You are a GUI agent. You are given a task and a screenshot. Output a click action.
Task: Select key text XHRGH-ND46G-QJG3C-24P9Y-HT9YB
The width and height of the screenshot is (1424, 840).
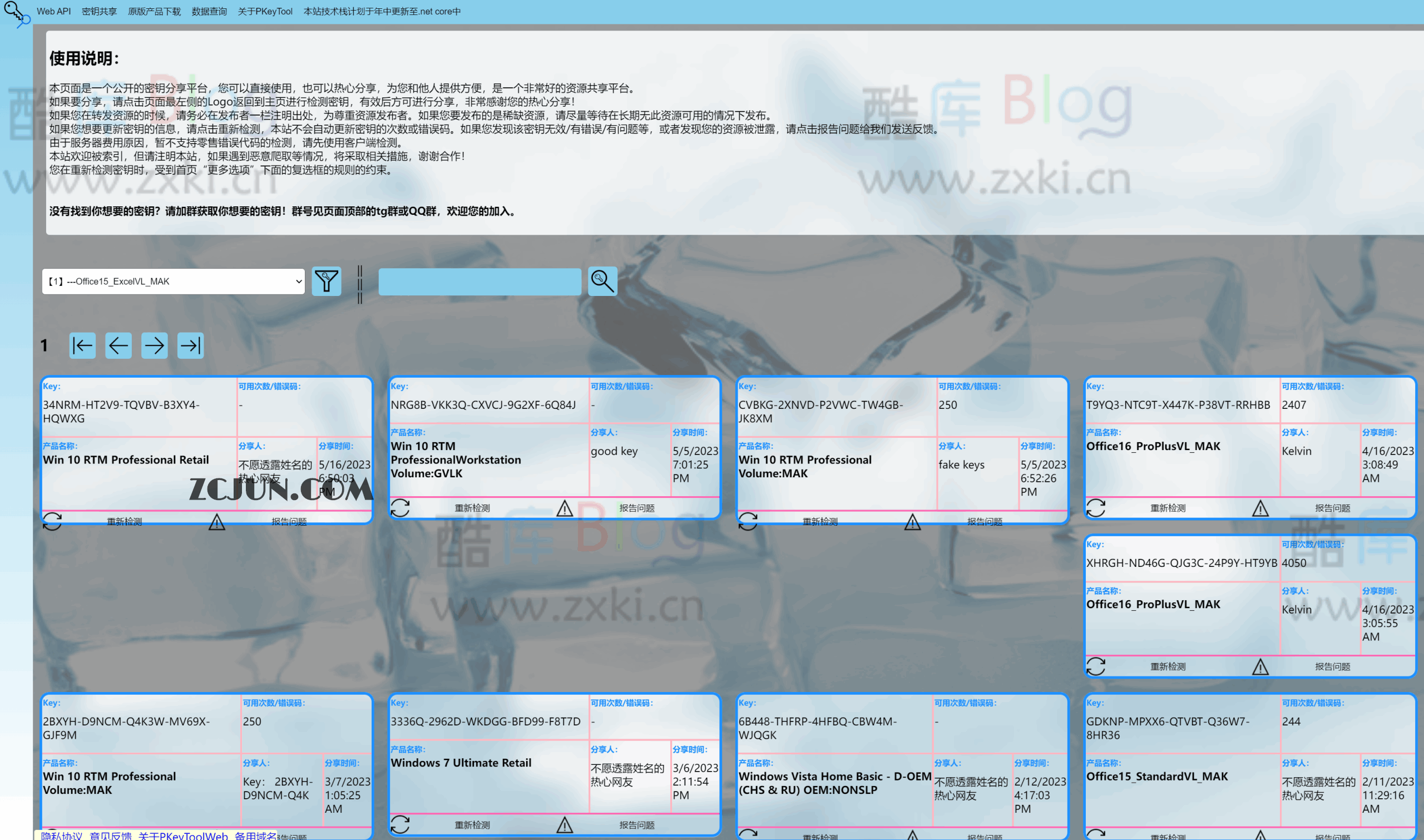(1182, 562)
